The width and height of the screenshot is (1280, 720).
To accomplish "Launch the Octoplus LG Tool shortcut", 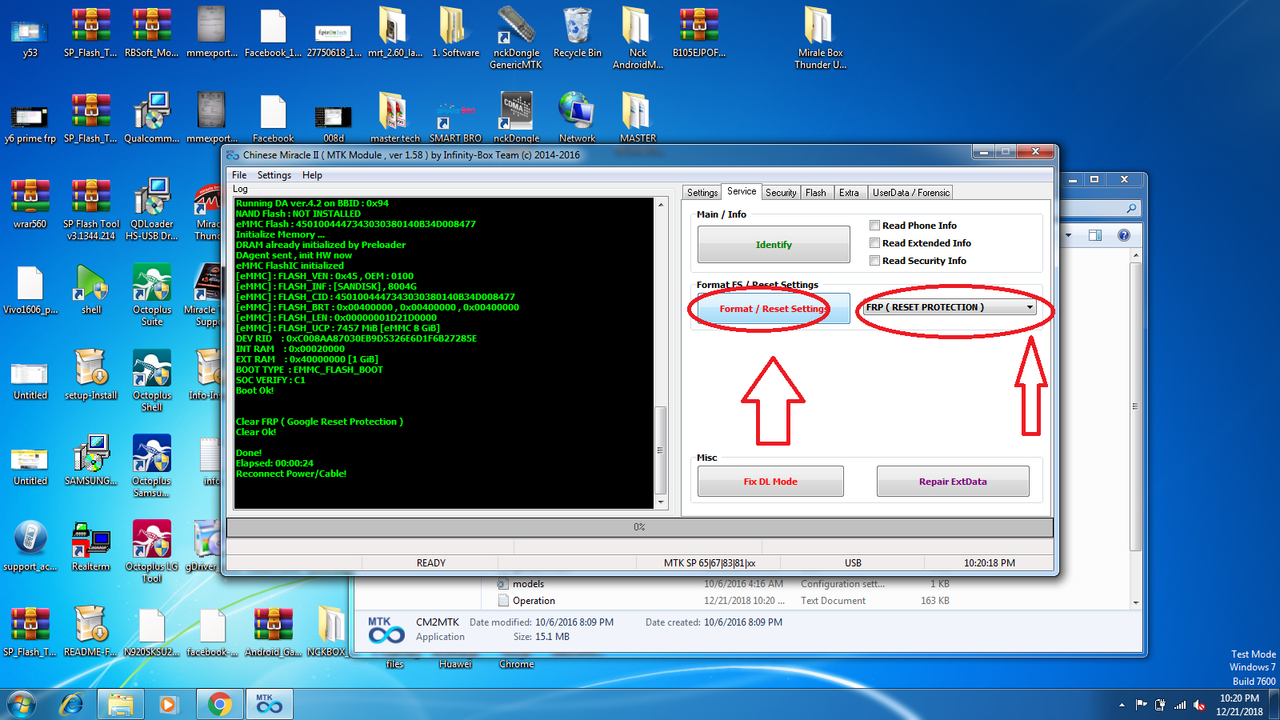I will pyautogui.click(x=151, y=552).
